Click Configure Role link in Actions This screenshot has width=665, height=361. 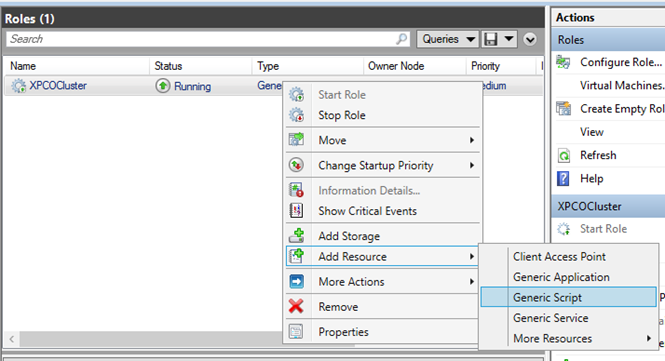(620, 62)
